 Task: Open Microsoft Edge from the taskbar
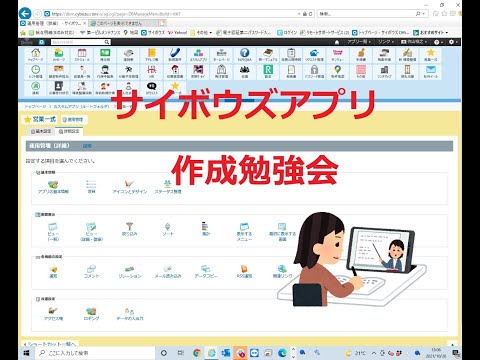pos(283,353)
